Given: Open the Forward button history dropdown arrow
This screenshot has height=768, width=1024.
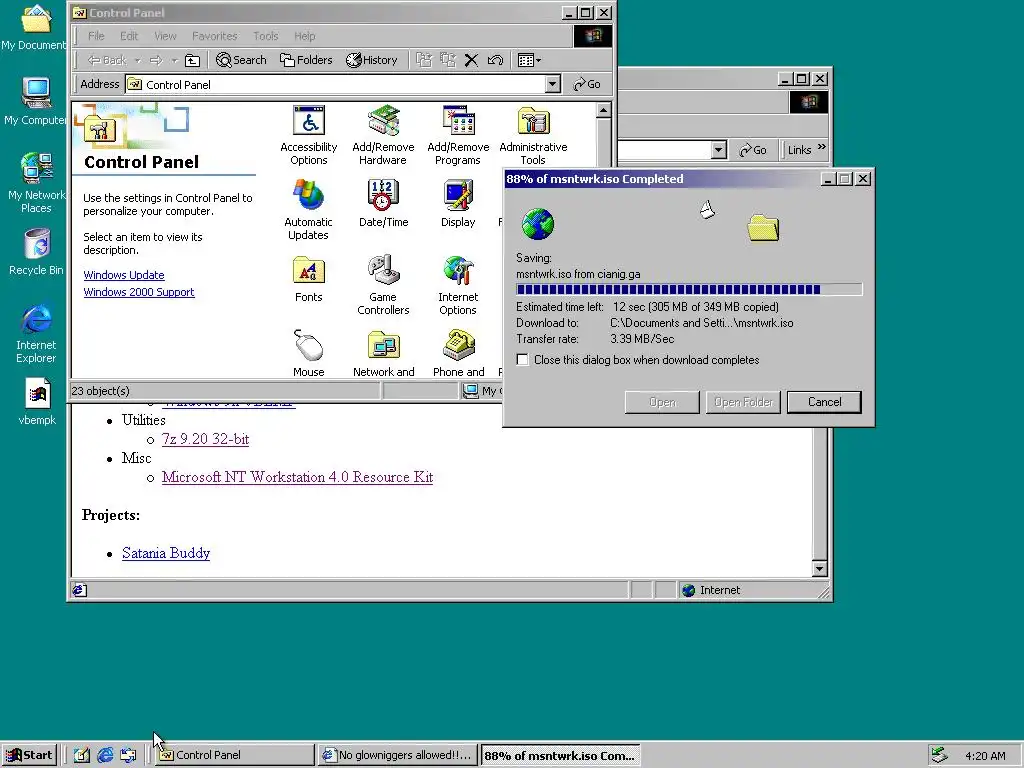Looking at the screenshot, I should [174, 61].
